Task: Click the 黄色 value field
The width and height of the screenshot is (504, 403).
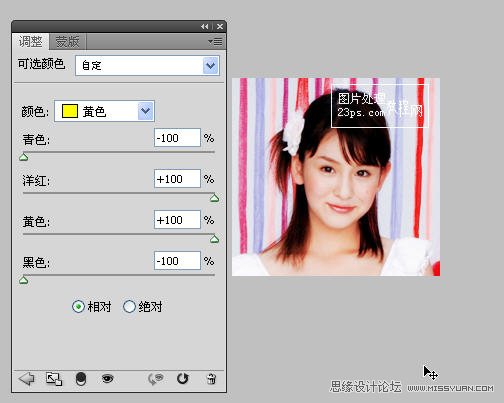Action: (x=177, y=220)
